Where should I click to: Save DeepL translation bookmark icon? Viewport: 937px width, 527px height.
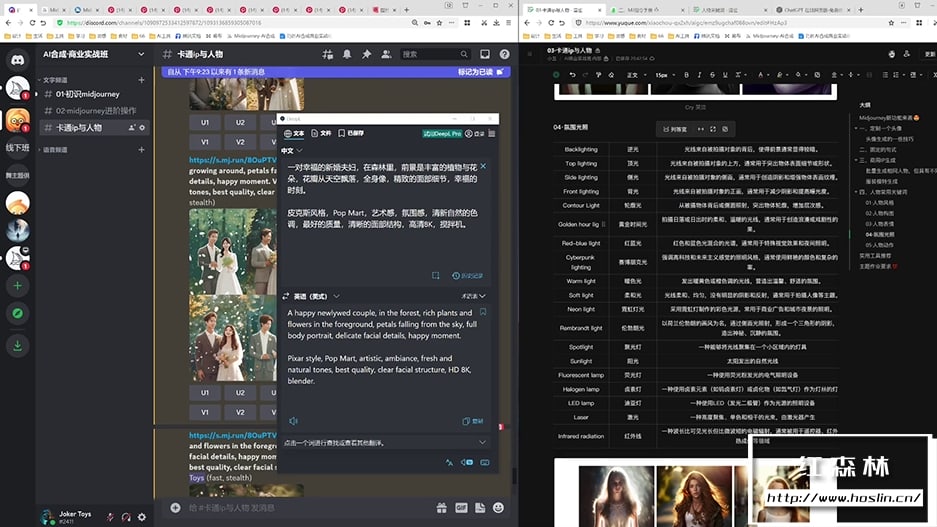[483, 312]
